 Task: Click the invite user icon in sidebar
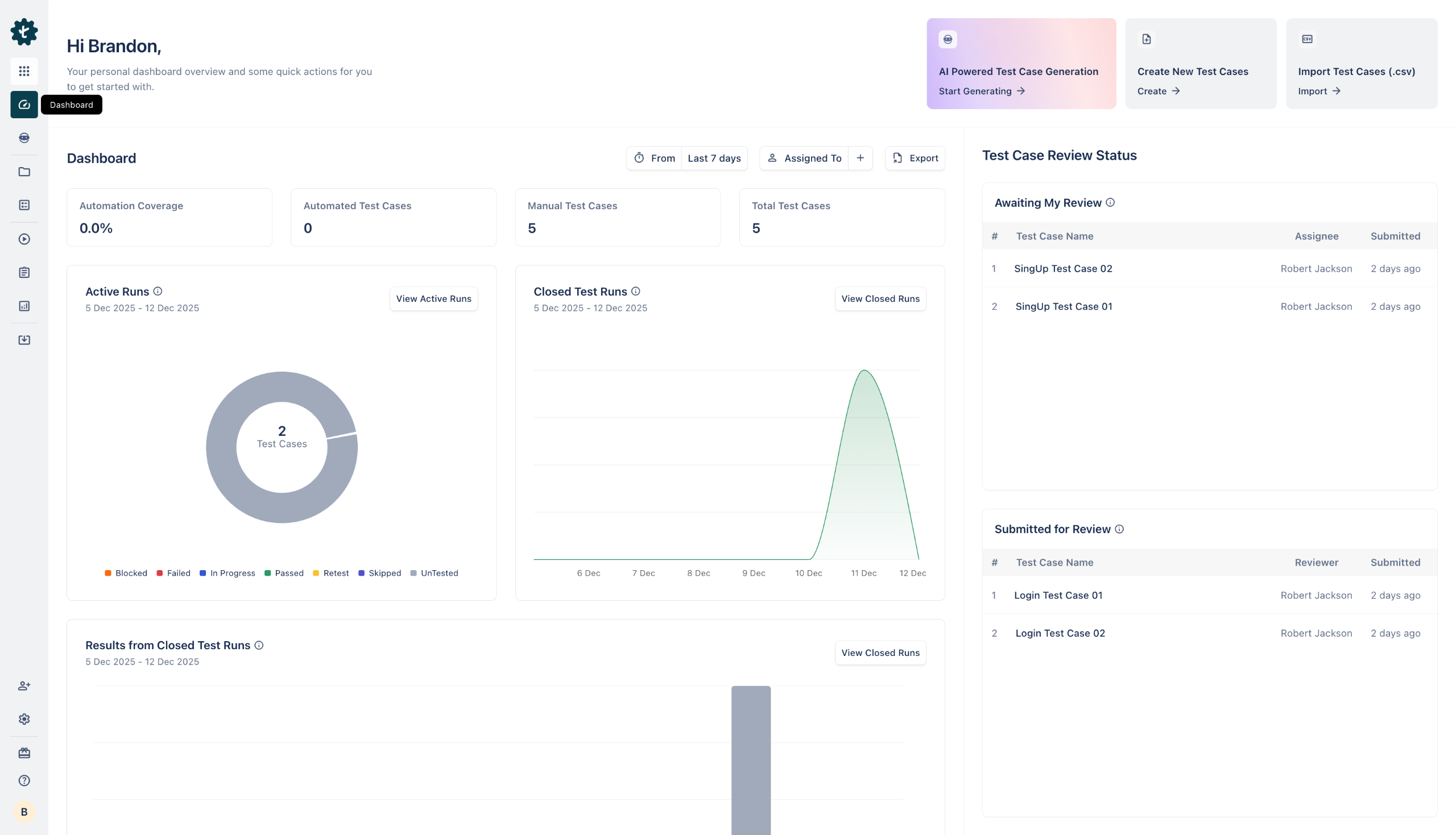click(x=24, y=686)
